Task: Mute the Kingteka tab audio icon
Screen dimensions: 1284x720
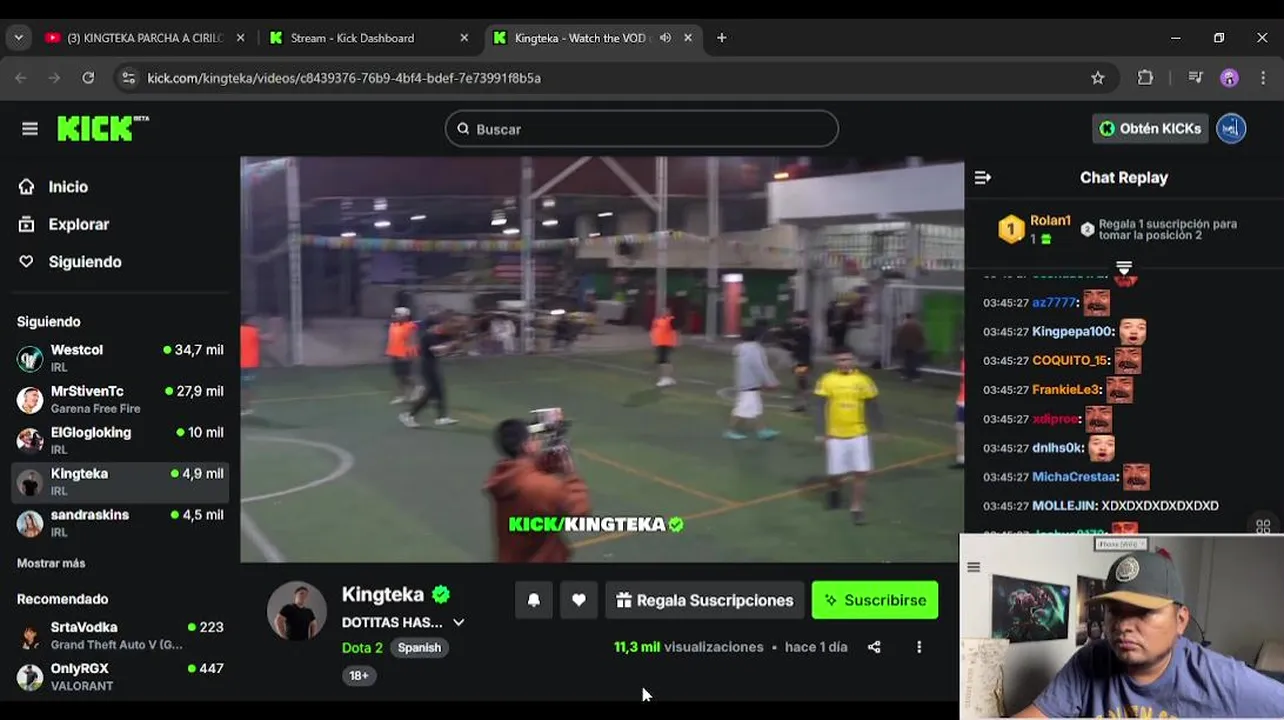Action: point(665,38)
